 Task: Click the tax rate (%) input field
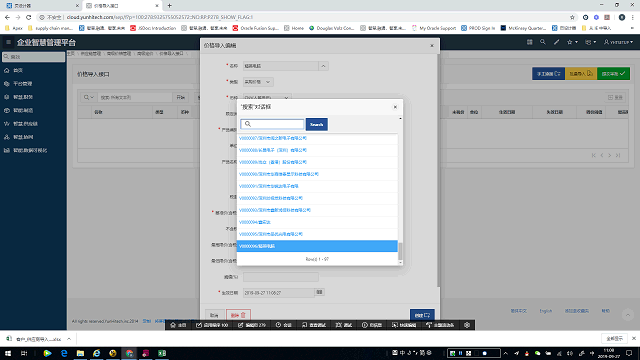pos(281,277)
